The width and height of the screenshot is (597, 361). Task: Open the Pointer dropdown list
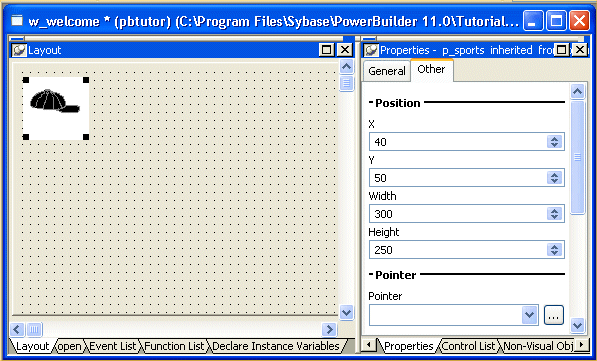coord(529,315)
